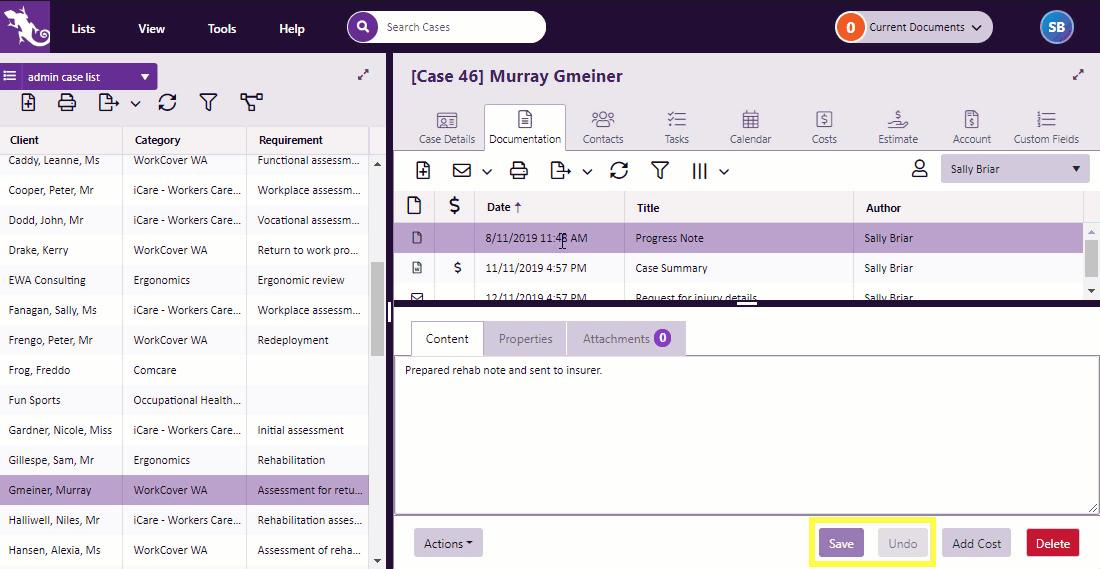
Task: Switch to the Costs tab
Action: 824,127
